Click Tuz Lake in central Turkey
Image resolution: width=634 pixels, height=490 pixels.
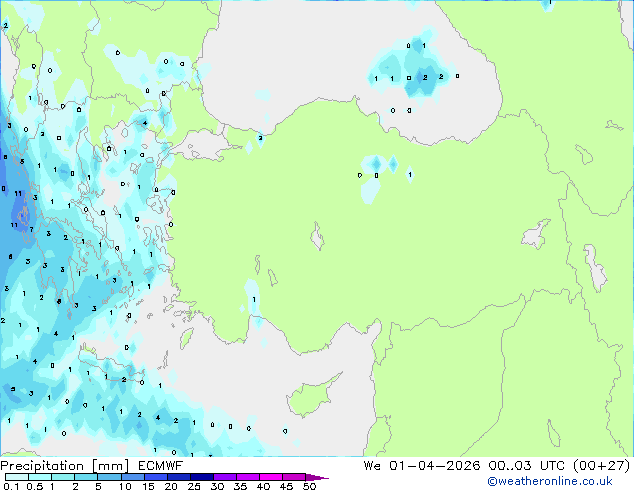[317, 236]
